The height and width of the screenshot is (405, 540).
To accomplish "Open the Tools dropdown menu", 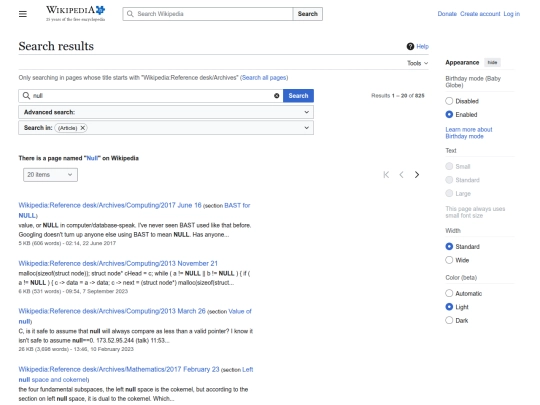I will pyautogui.click(x=417, y=63).
